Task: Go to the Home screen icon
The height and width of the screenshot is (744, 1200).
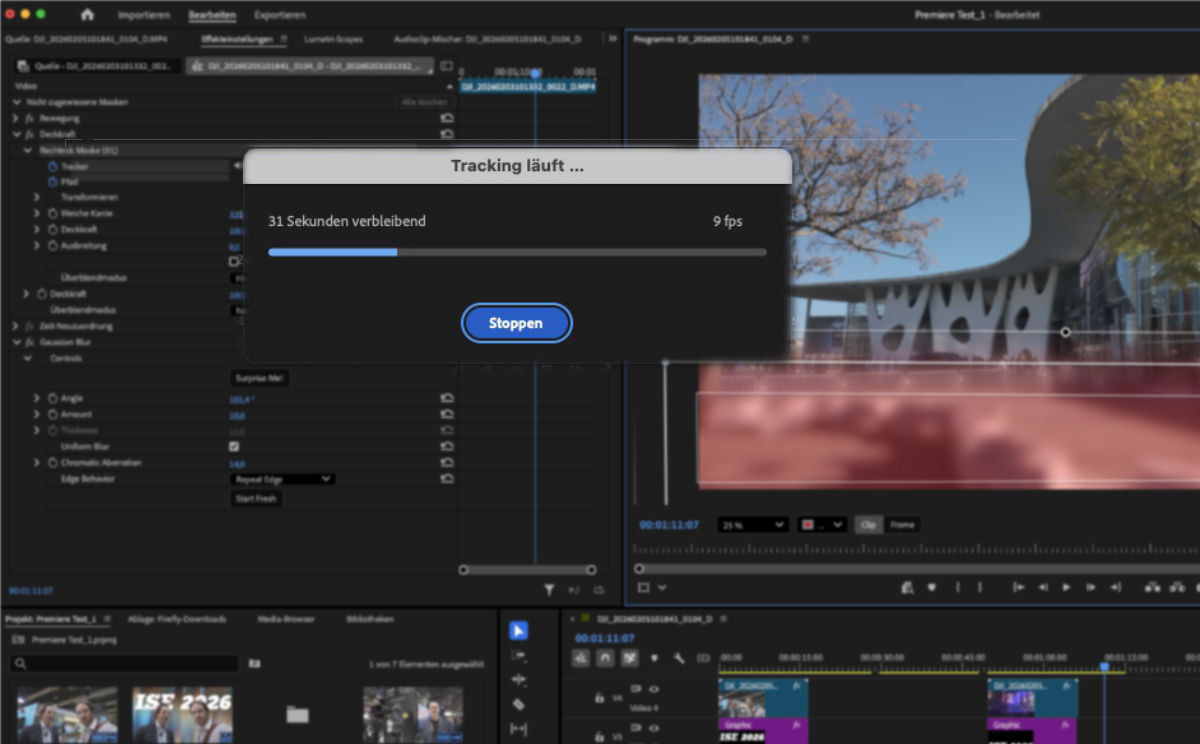Action: (x=87, y=15)
